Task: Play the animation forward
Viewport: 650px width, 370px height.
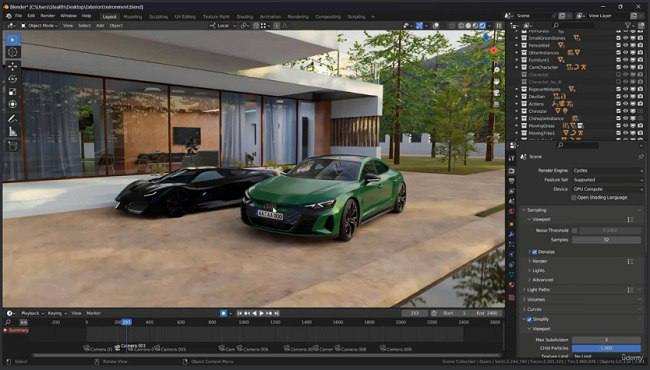Action: click(262, 314)
